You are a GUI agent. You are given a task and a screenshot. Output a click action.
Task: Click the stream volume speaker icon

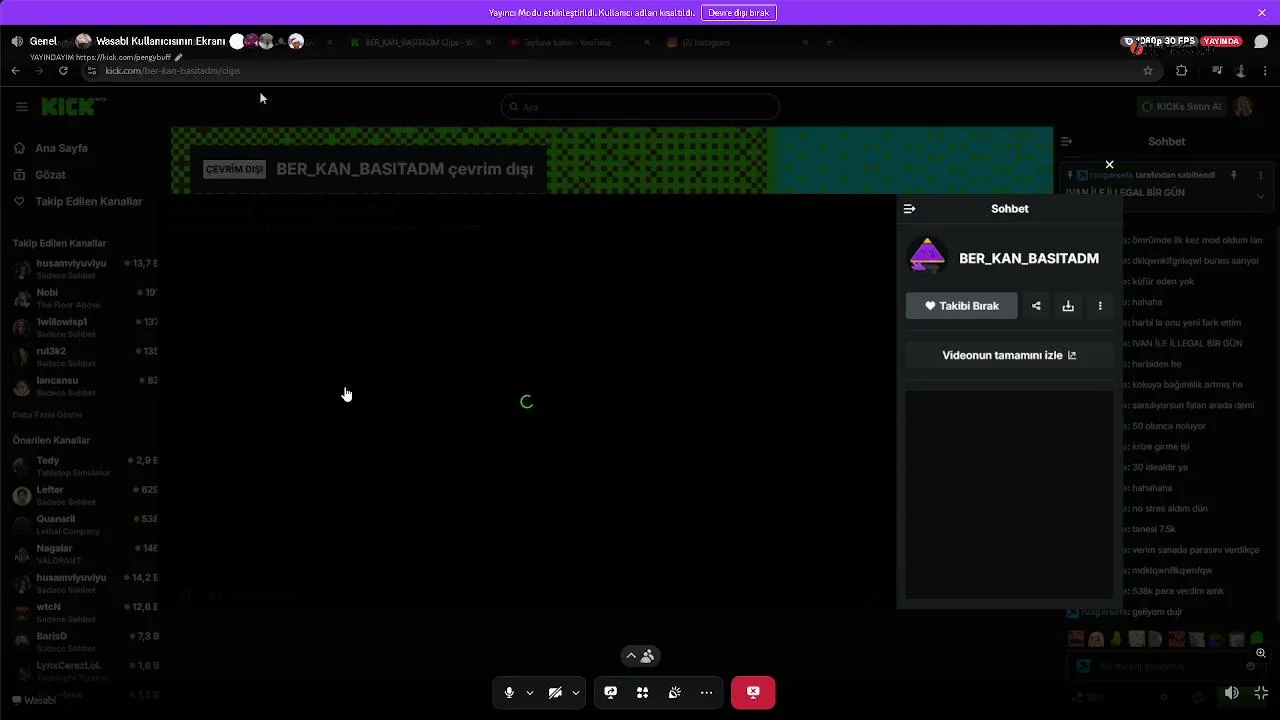click(x=1232, y=693)
